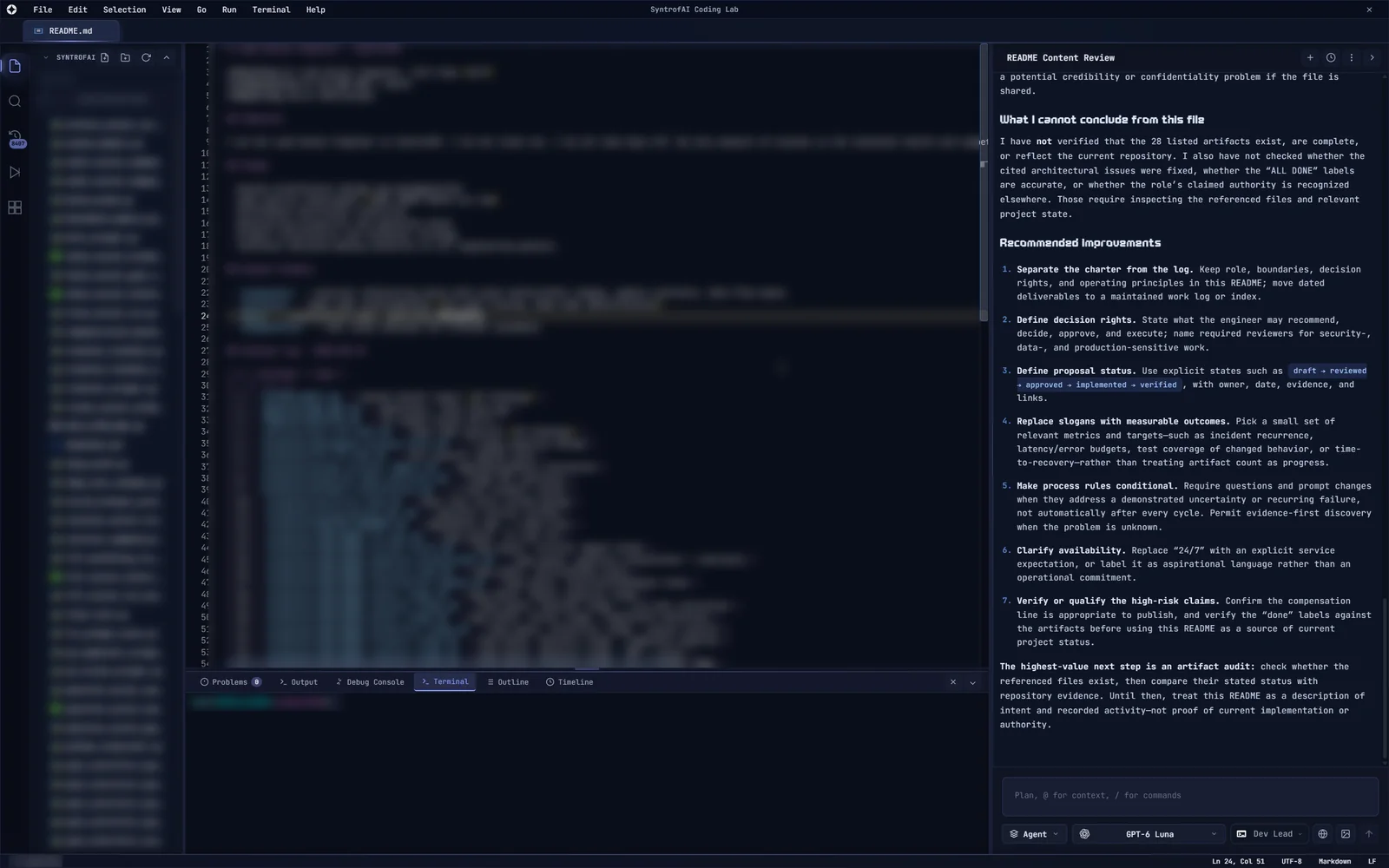Open the View menu
Viewport: 1389px width, 868px height.
click(x=171, y=10)
